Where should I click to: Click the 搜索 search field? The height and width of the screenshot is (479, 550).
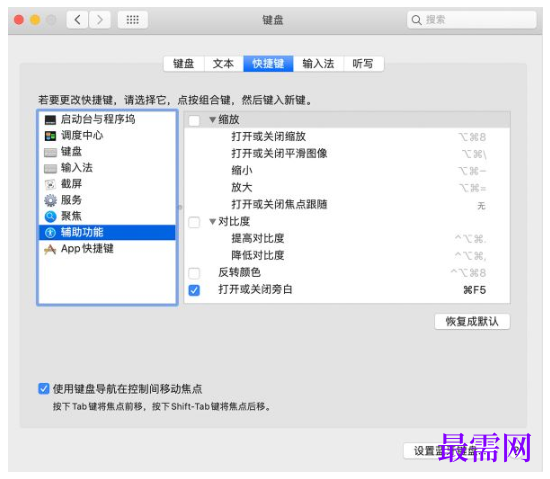(472, 20)
